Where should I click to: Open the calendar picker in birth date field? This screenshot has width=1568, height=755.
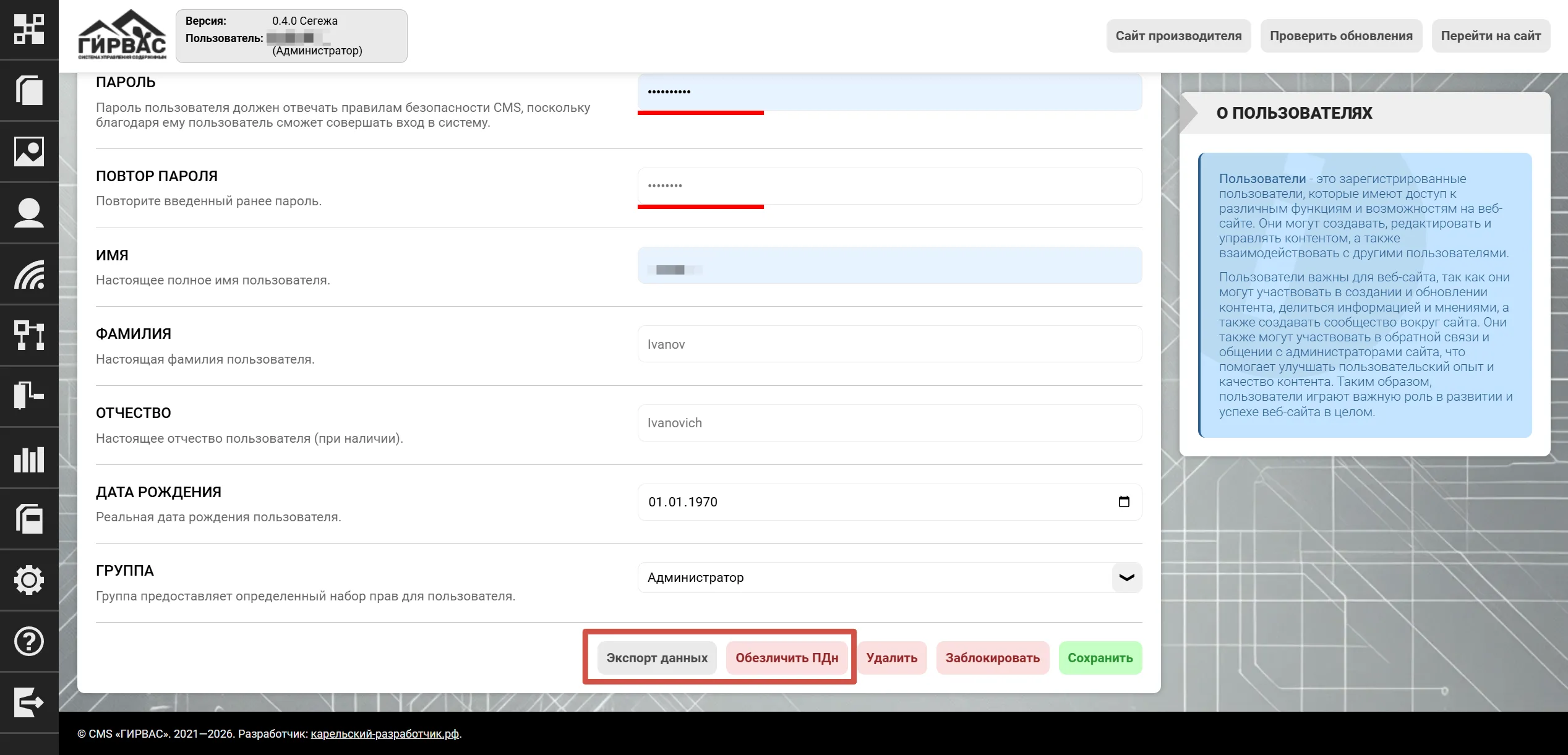[1124, 501]
